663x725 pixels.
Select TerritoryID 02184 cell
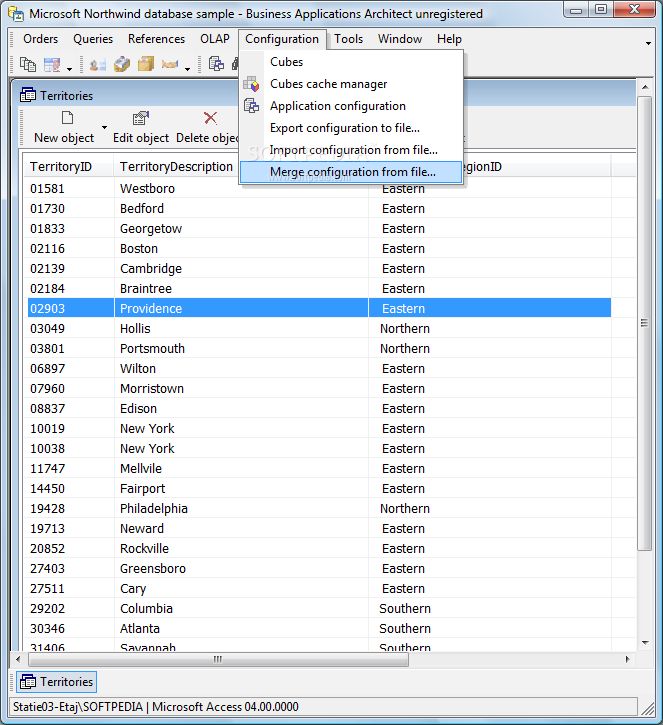[69, 289]
